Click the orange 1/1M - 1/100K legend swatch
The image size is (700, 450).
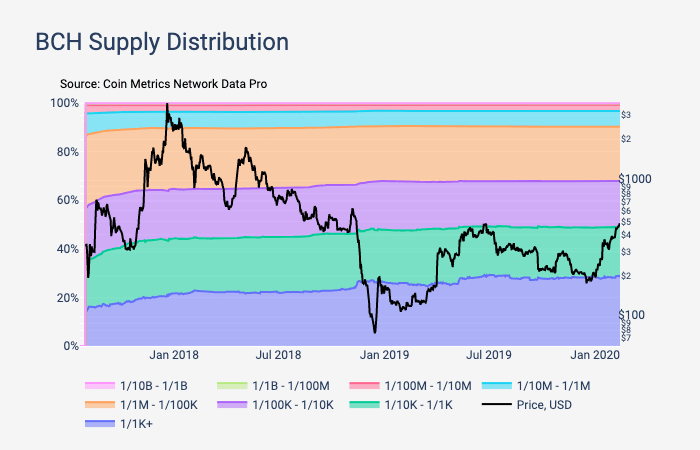(100, 405)
